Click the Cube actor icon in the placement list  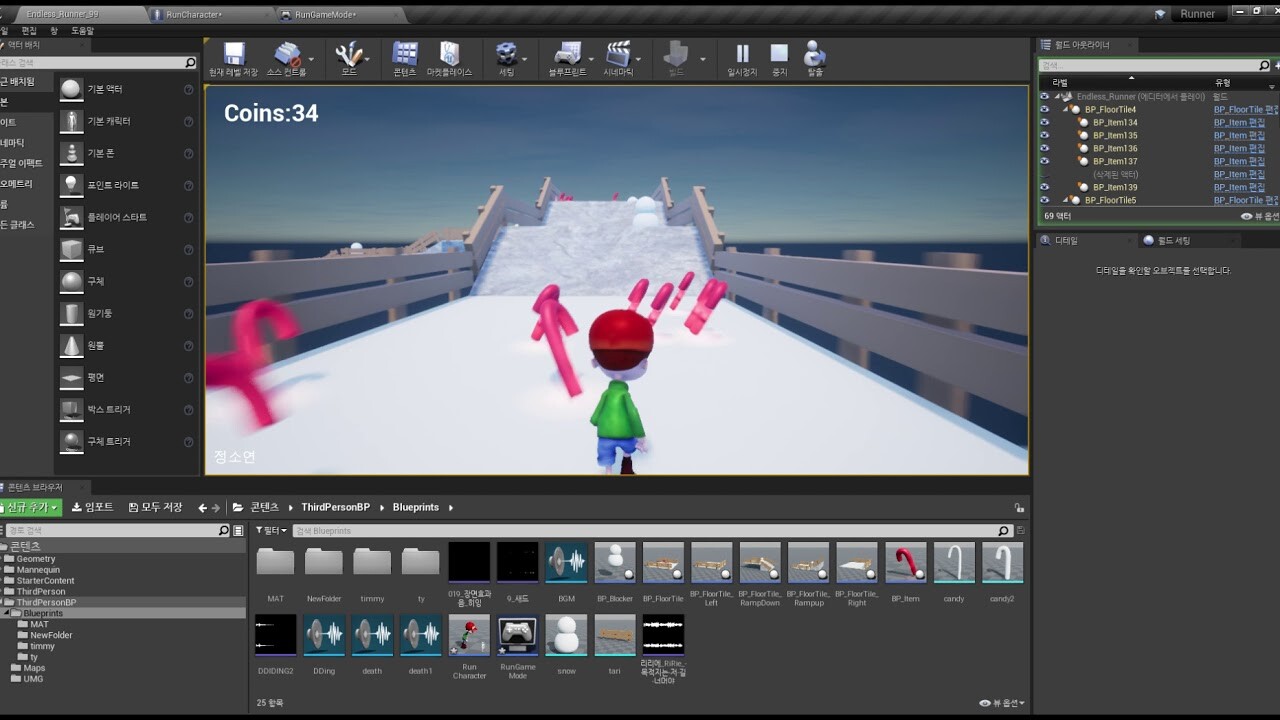pyautogui.click(x=71, y=249)
